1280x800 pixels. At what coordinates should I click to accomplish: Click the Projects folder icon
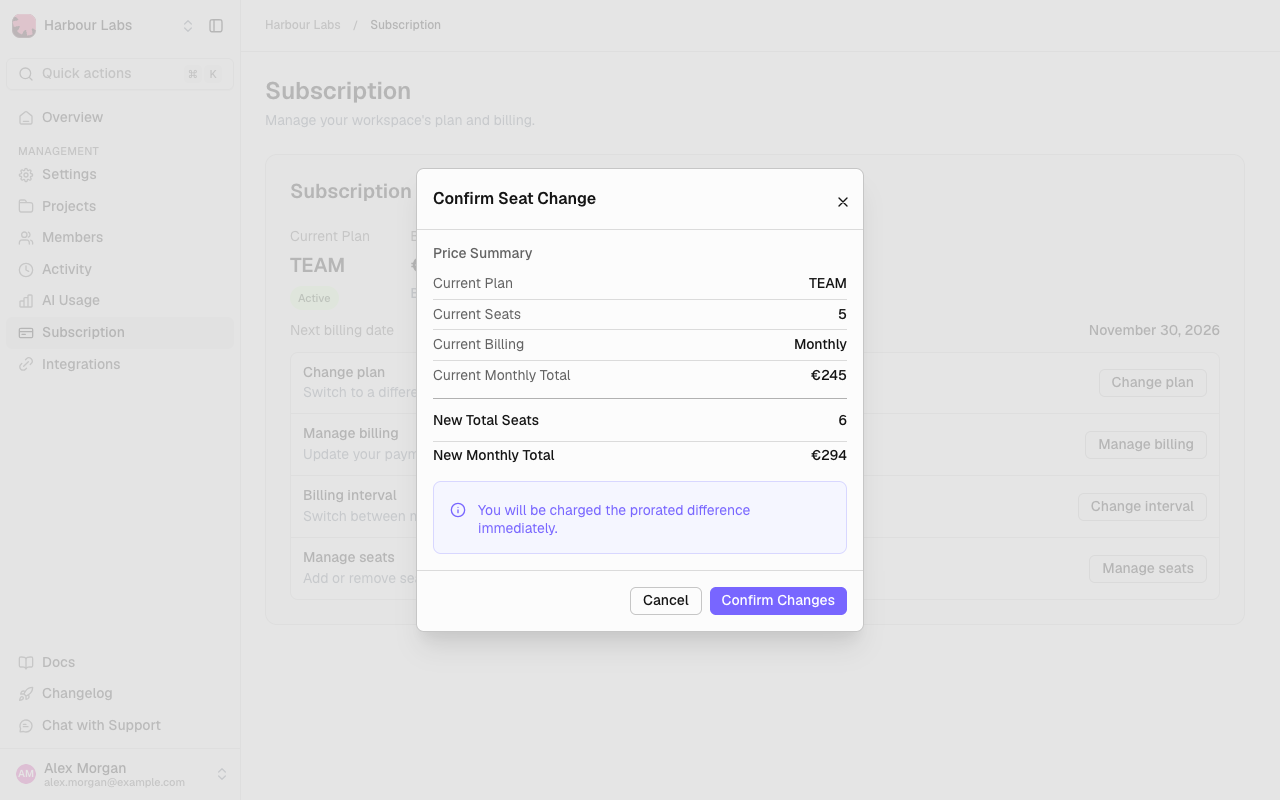click(x=26, y=206)
